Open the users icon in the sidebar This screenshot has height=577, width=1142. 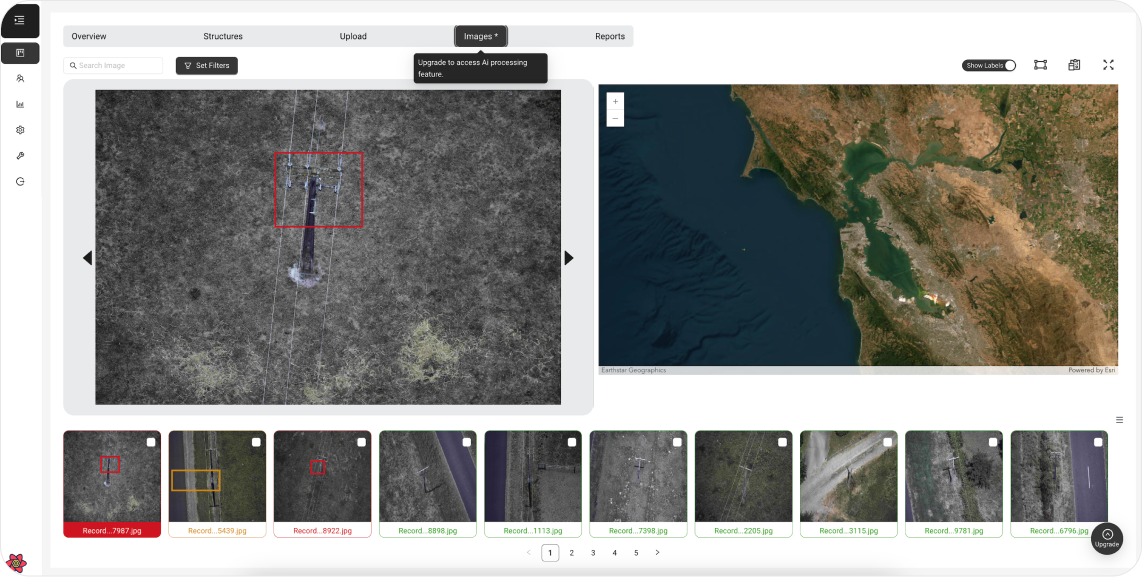pos(20,78)
